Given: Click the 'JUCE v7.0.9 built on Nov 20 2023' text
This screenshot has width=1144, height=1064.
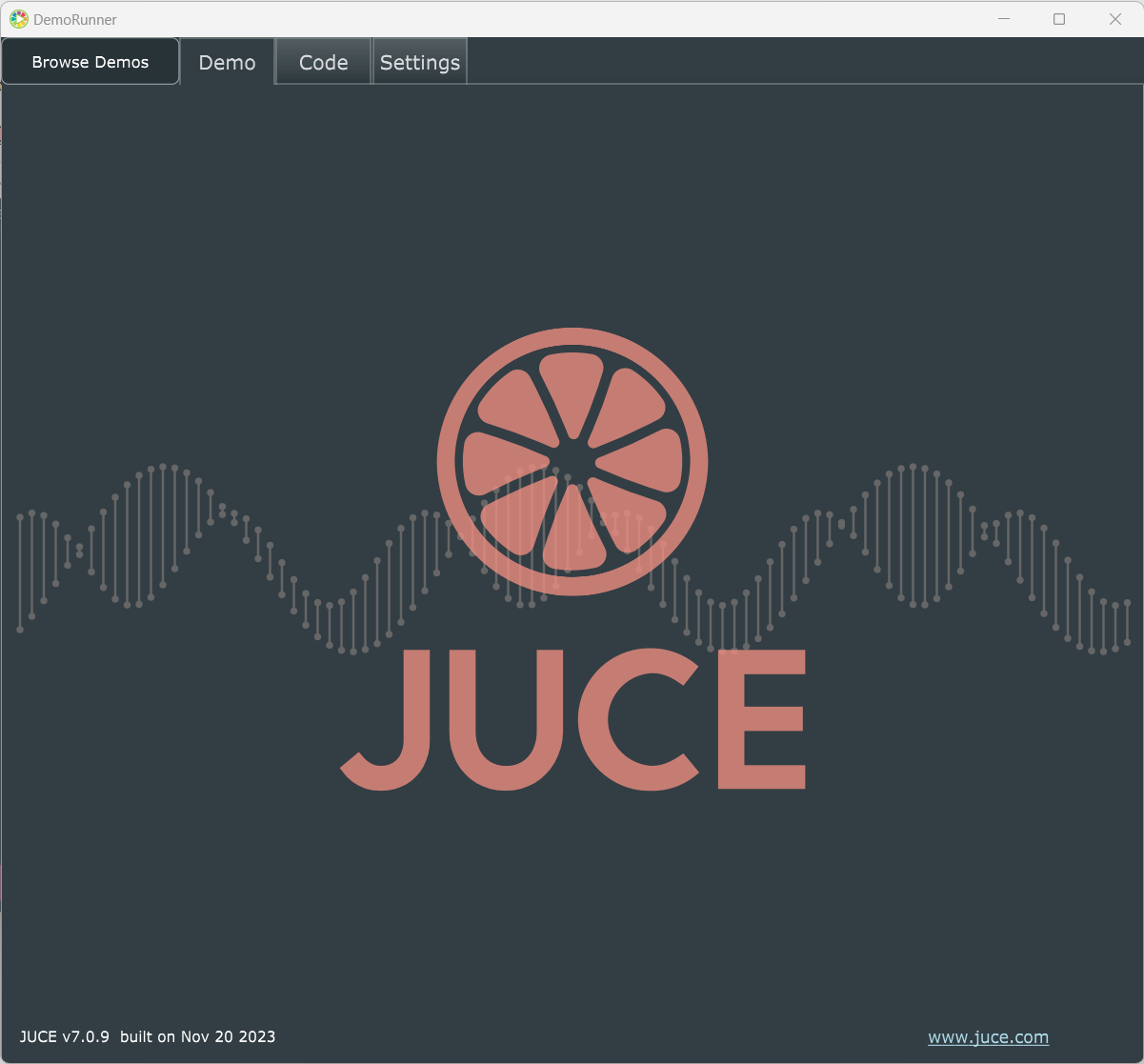Looking at the screenshot, I should pos(148,1036).
